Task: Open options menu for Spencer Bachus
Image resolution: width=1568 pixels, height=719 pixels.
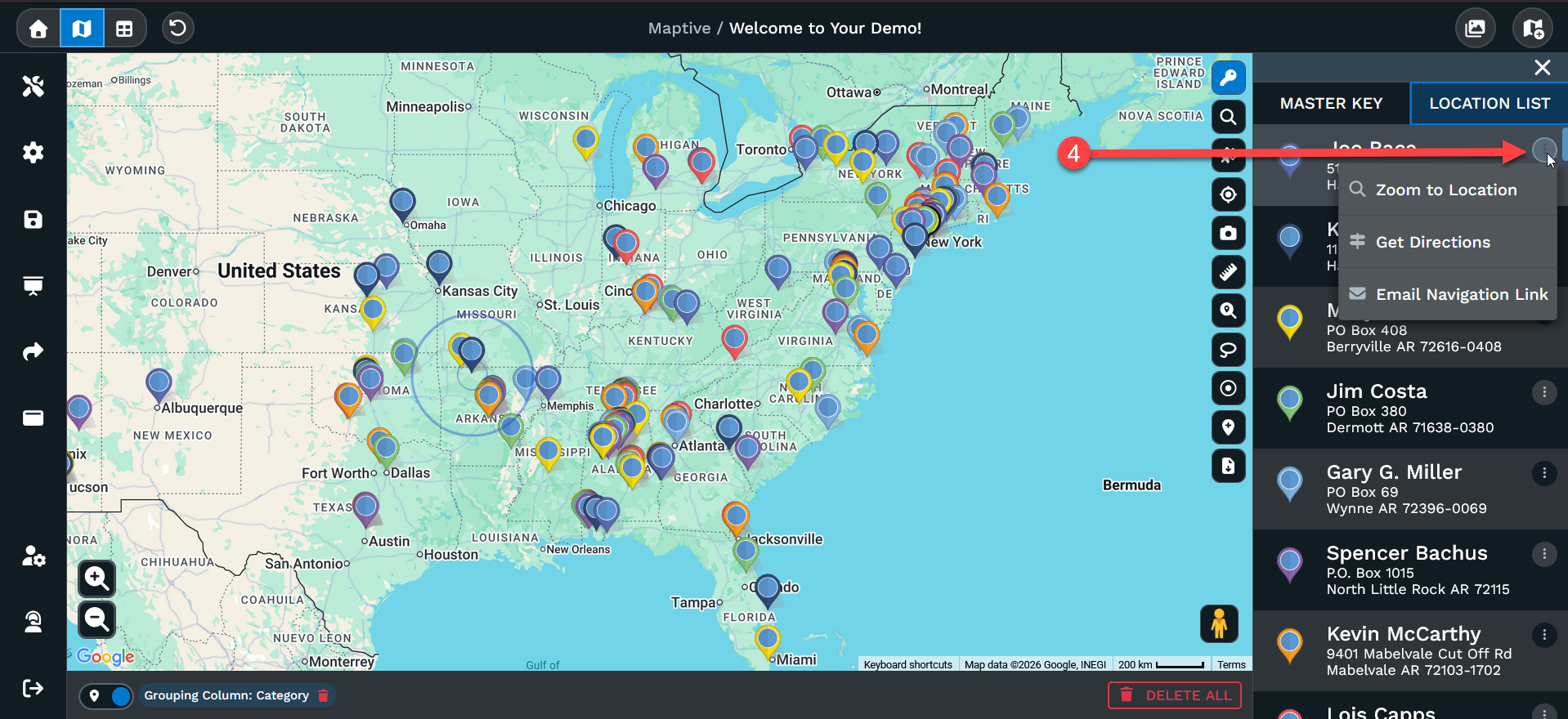Action: 1543,554
